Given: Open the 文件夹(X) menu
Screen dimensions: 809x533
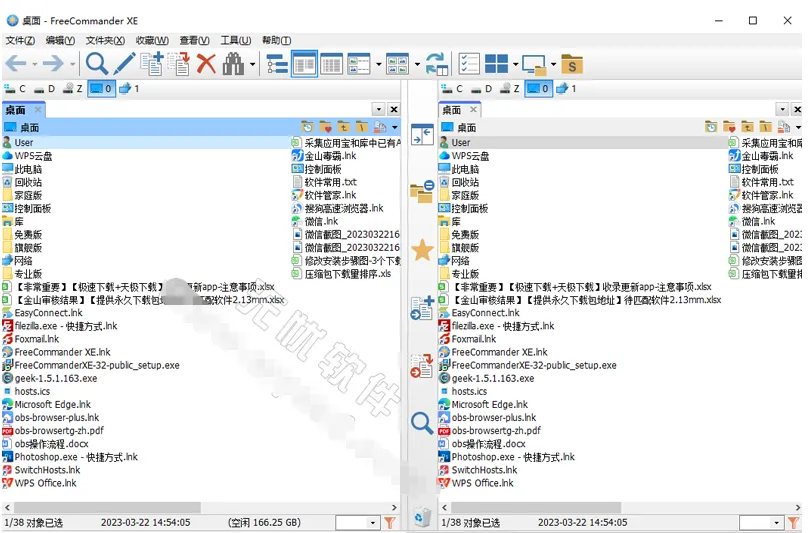Looking at the screenshot, I should pos(105,40).
